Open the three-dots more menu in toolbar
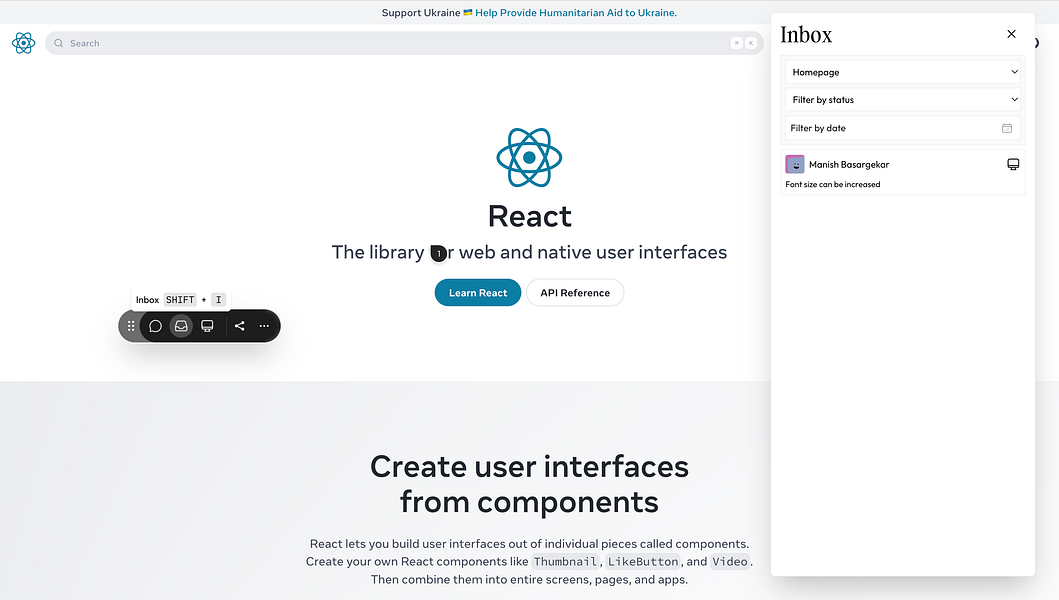The width and height of the screenshot is (1059, 600). tap(264, 326)
